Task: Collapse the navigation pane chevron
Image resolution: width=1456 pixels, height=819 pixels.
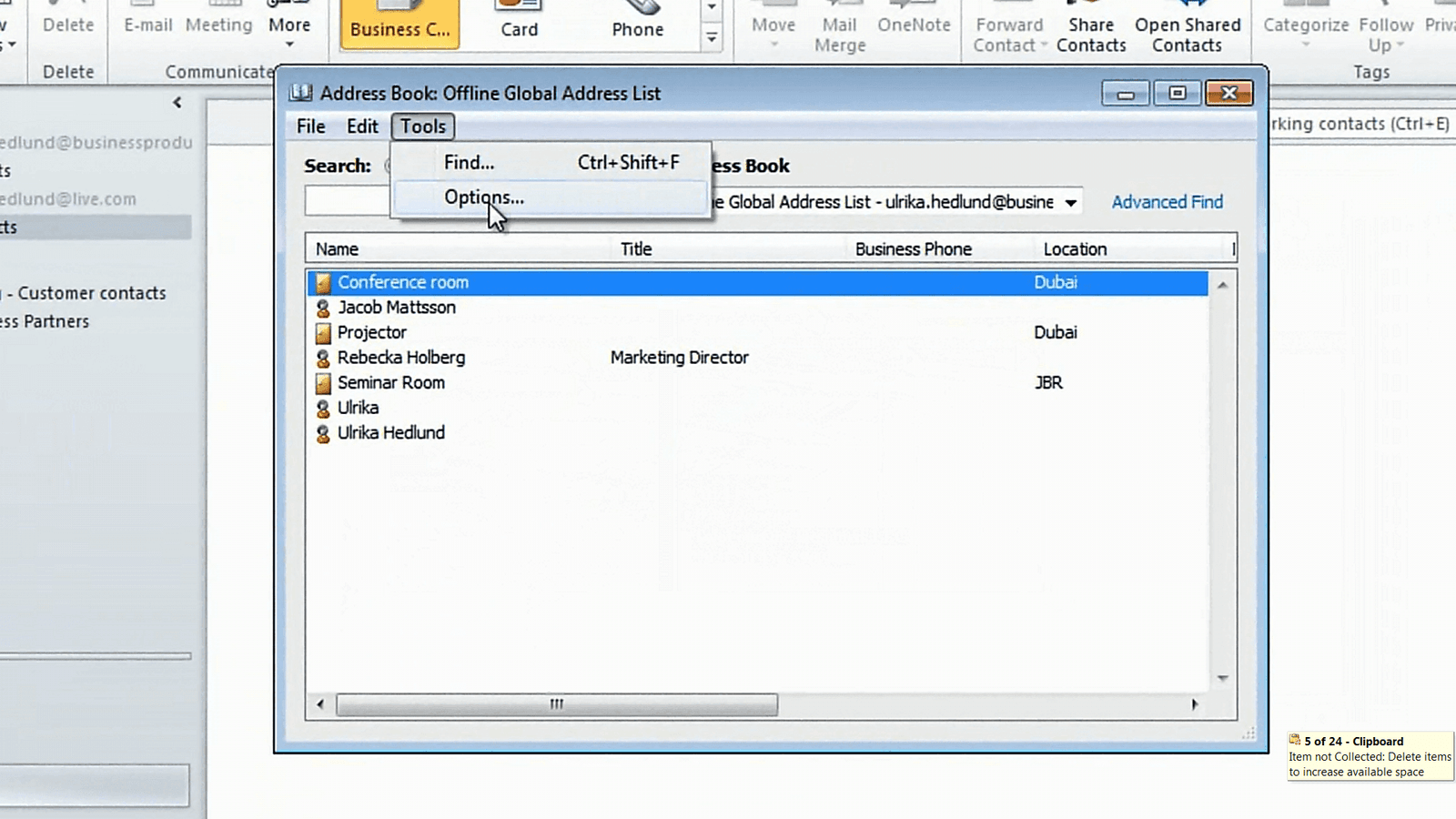Action: click(177, 103)
